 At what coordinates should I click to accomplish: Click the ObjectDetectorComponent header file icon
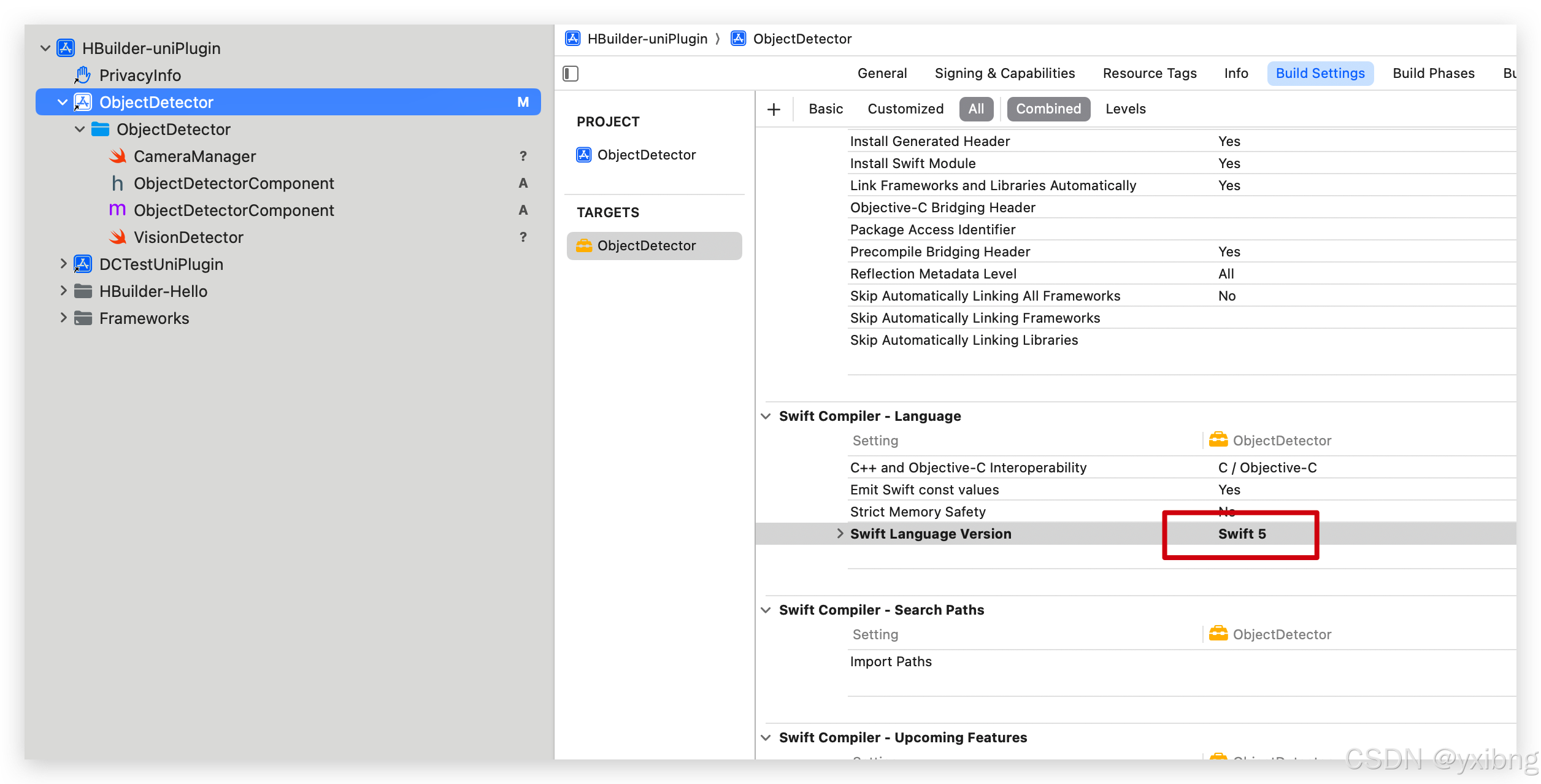click(117, 183)
